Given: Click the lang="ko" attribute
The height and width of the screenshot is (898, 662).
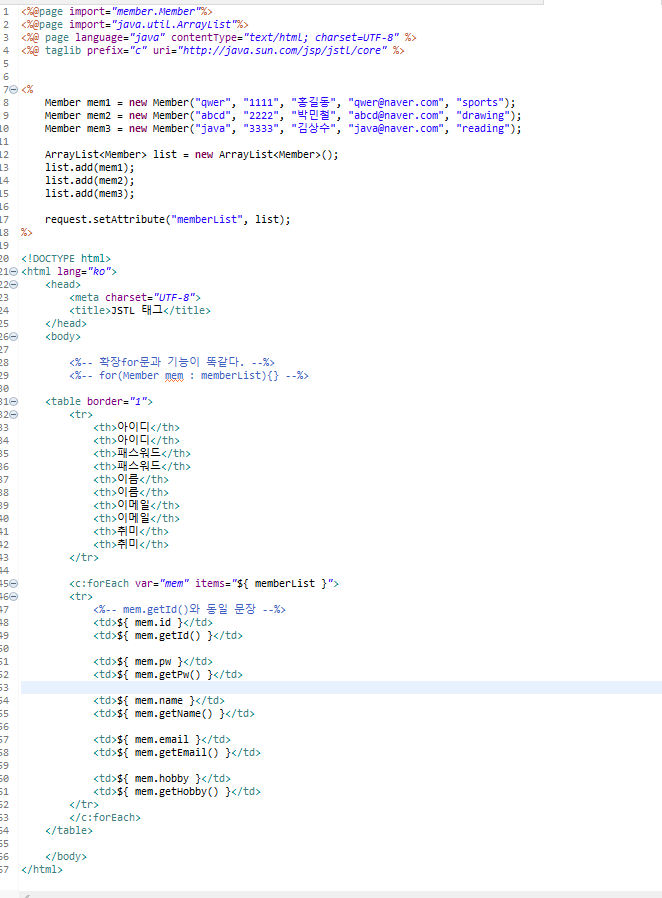Looking at the screenshot, I should [x=84, y=271].
